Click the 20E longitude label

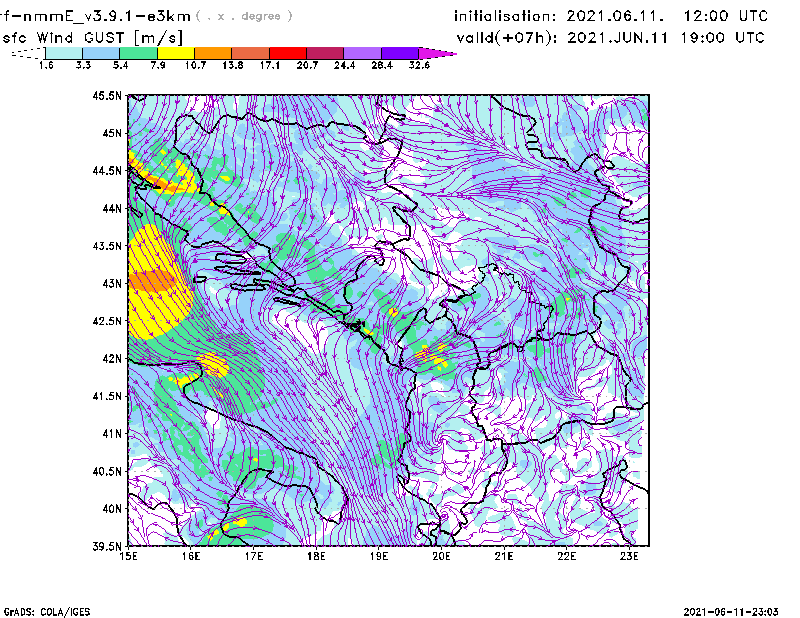[441, 556]
